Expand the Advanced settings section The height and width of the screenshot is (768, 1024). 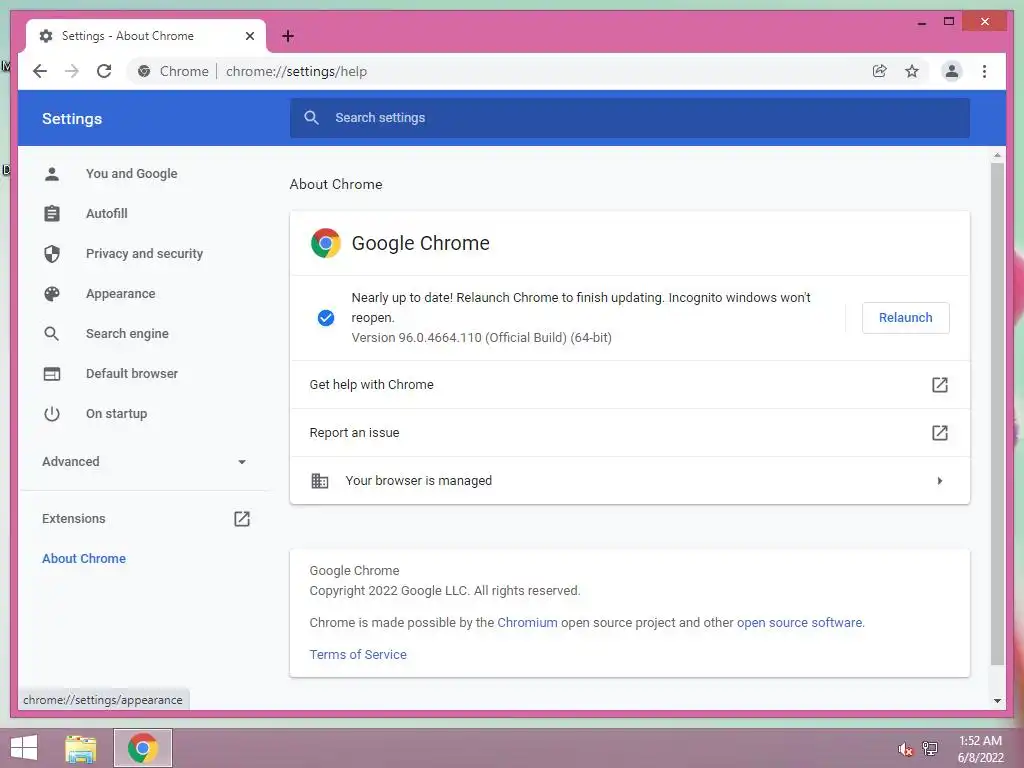(144, 462)
